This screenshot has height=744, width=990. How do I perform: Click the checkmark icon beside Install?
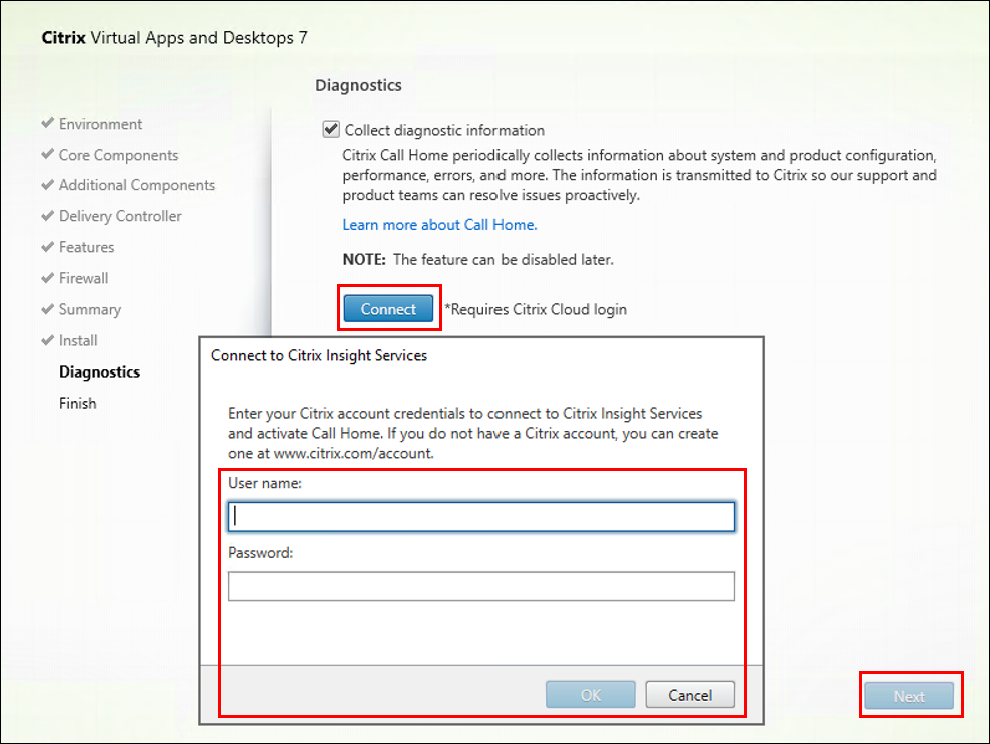[47, 339]
